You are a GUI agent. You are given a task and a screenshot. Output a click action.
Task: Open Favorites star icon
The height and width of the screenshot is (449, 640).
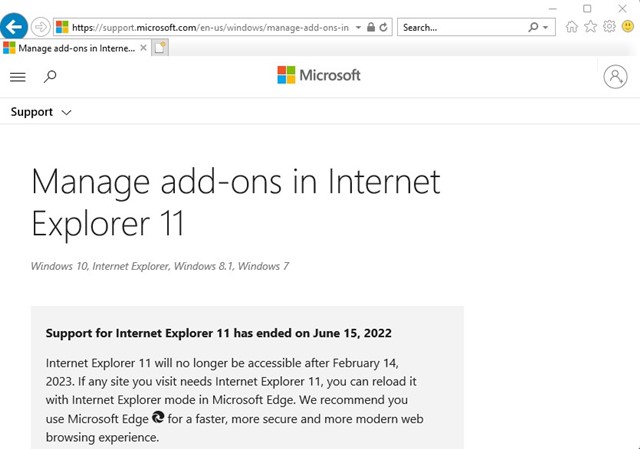point(590,27)
